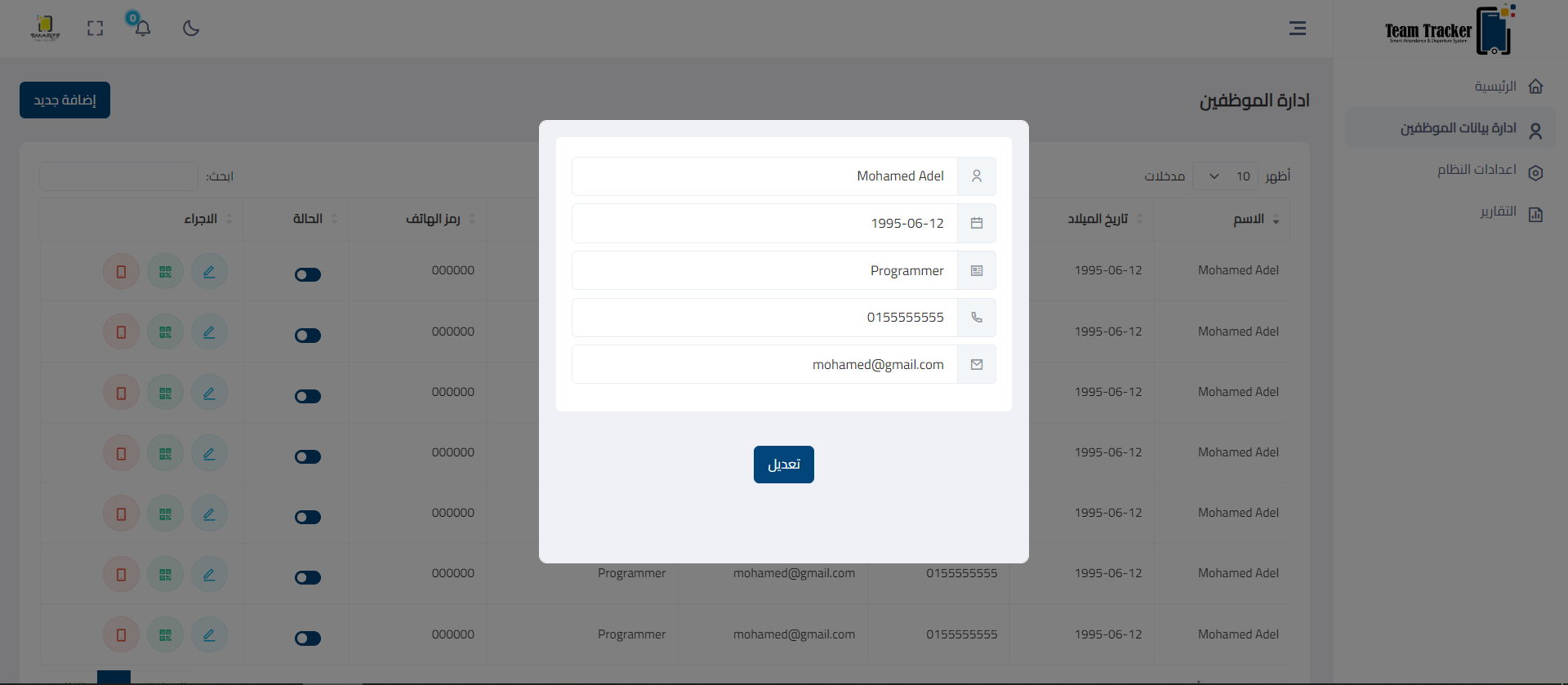Show QR code for last visible row
1568x685 pixels.
[165, 635]
